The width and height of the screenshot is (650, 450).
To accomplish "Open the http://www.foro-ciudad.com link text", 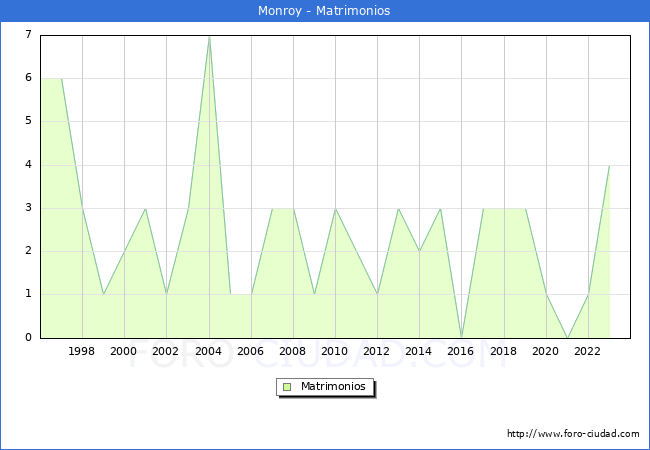I will (x=573, y=434).
